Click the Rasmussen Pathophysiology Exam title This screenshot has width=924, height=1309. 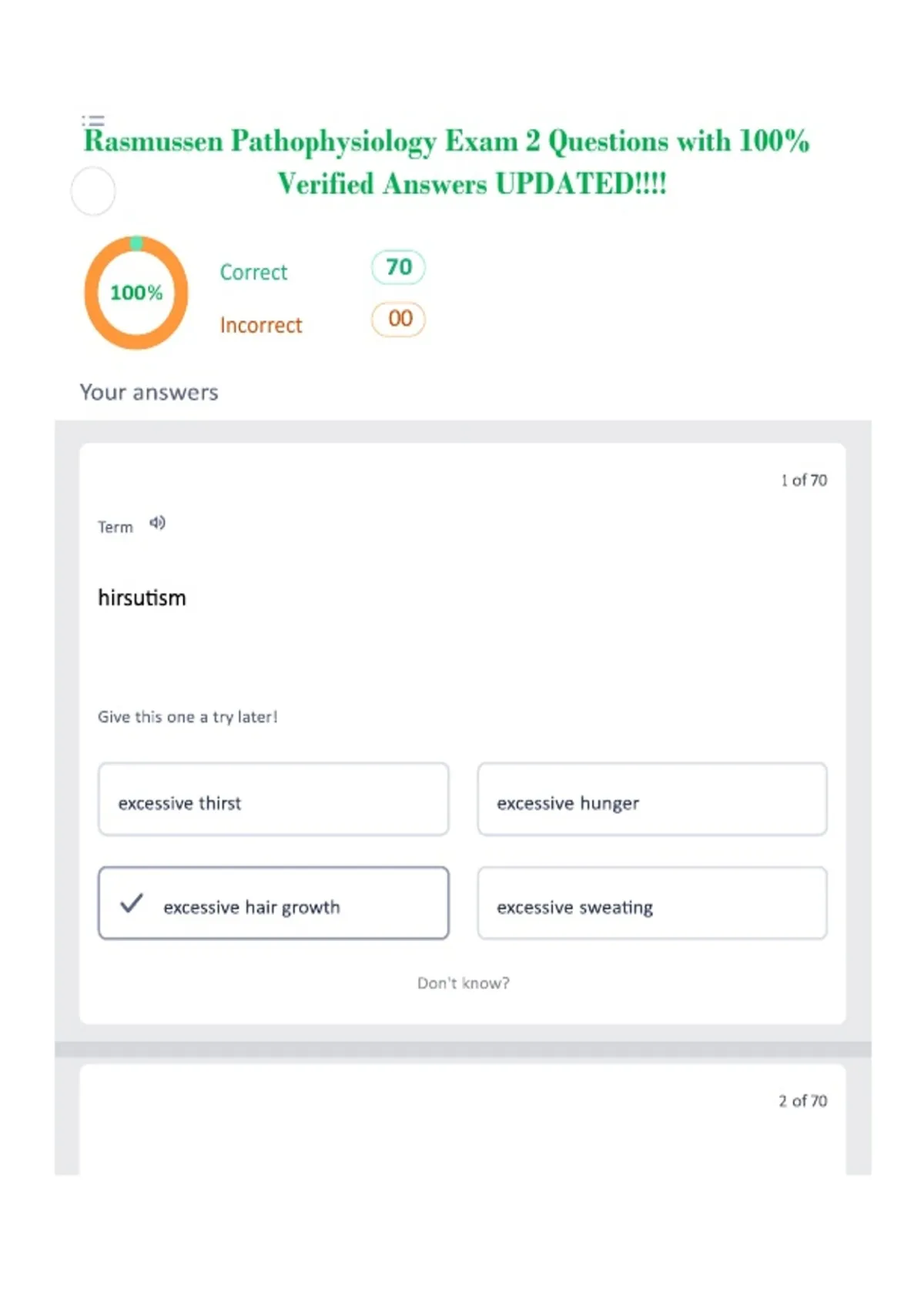click(447, 162)
